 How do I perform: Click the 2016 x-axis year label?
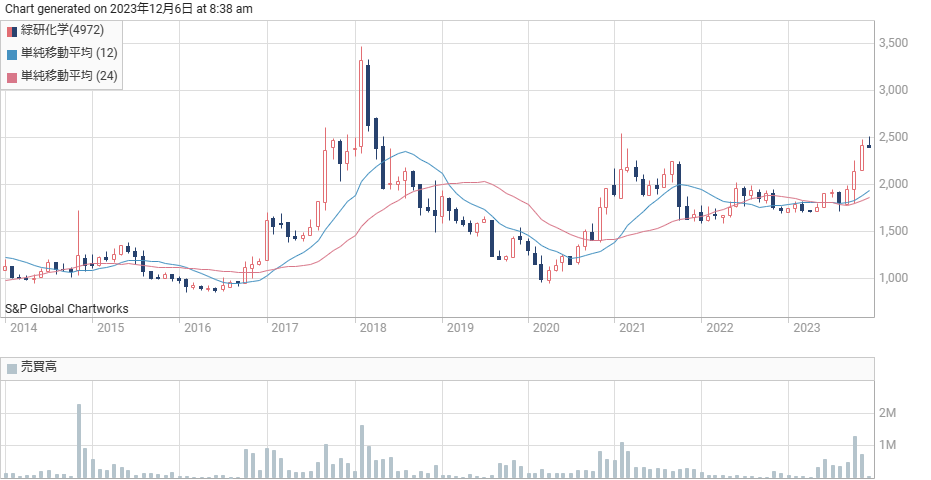click(198, 328)
